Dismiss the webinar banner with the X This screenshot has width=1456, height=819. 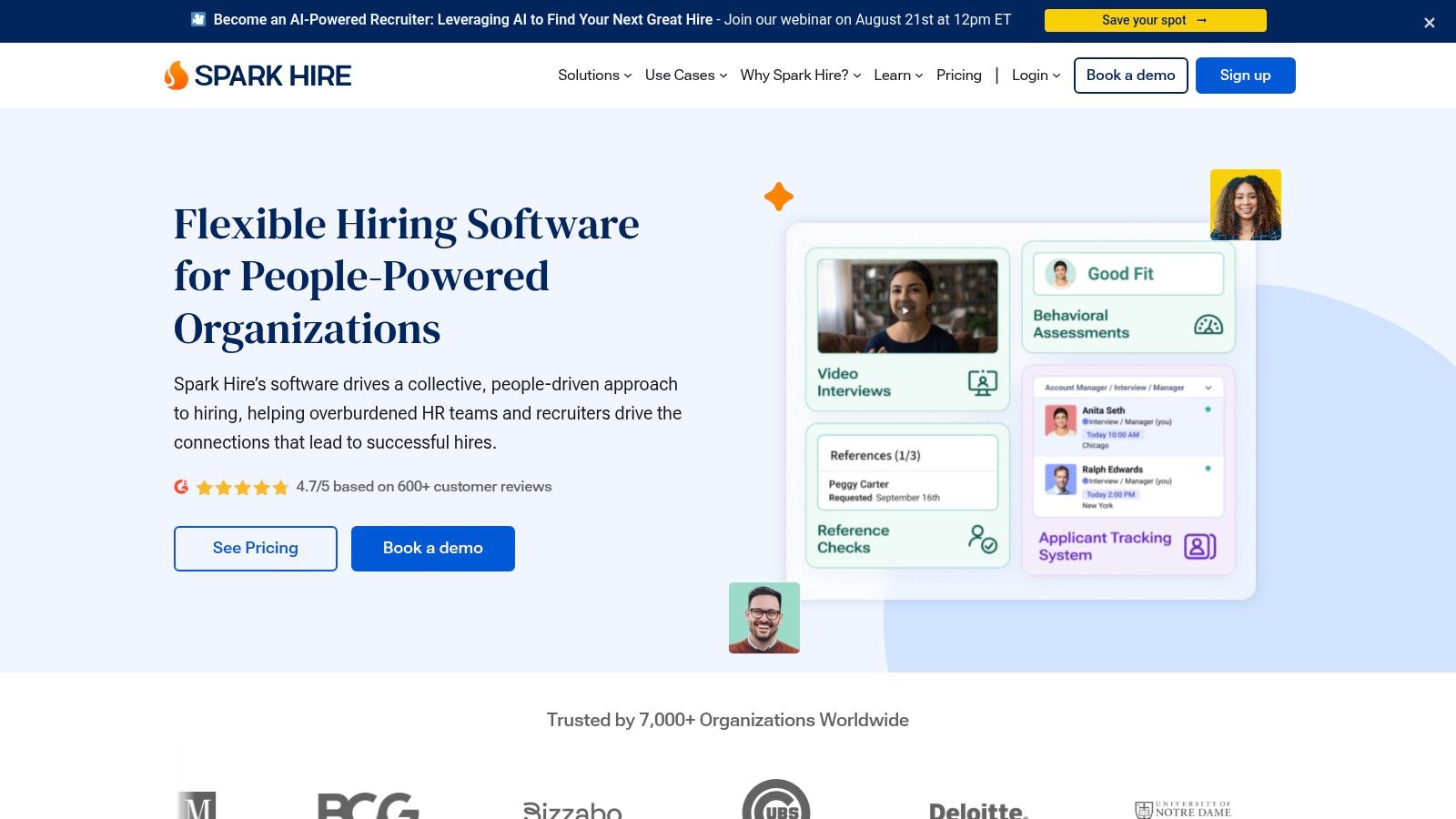(1430, 23)
